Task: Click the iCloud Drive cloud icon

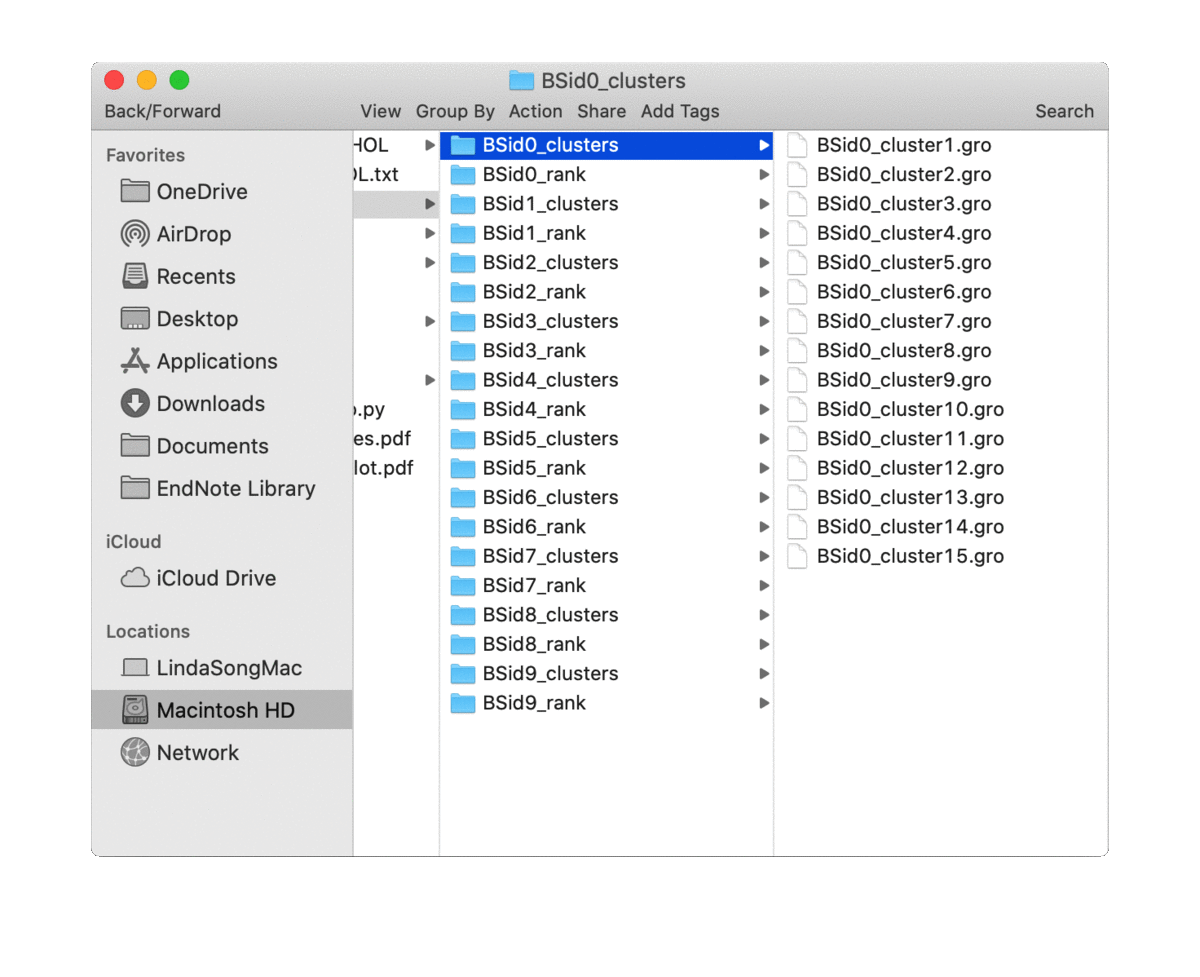Action: (134, 578)
